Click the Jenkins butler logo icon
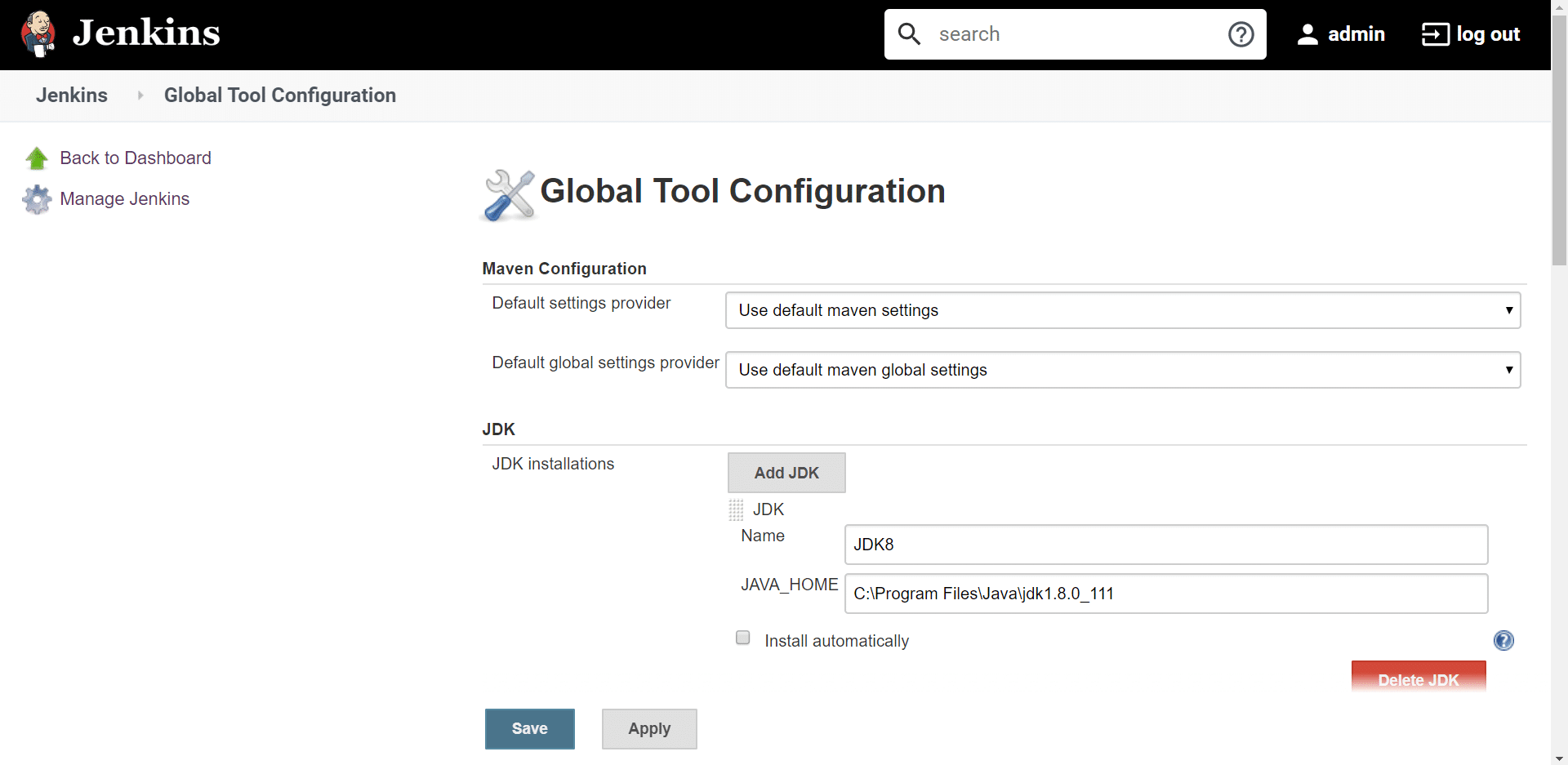The width and height of the screenshot is (1568, 765). pos(38,34)
